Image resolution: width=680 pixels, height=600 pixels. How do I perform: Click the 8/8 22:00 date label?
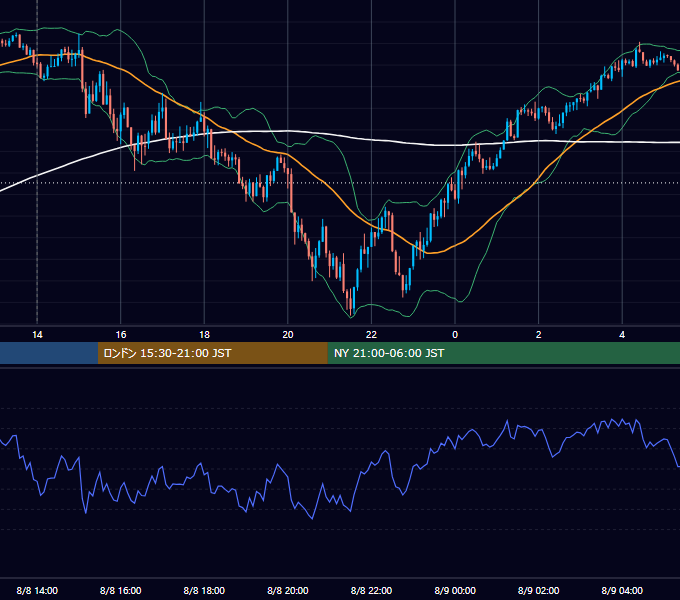371,590
